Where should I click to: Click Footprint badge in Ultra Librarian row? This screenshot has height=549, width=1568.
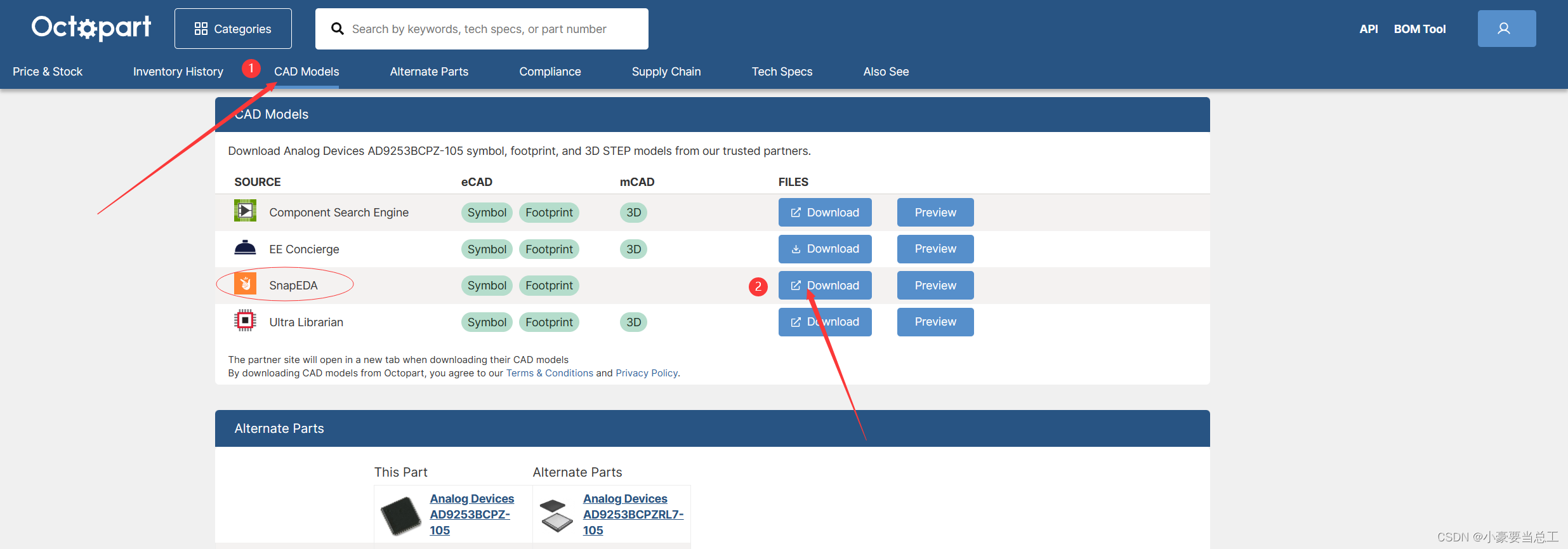point(549,322)
